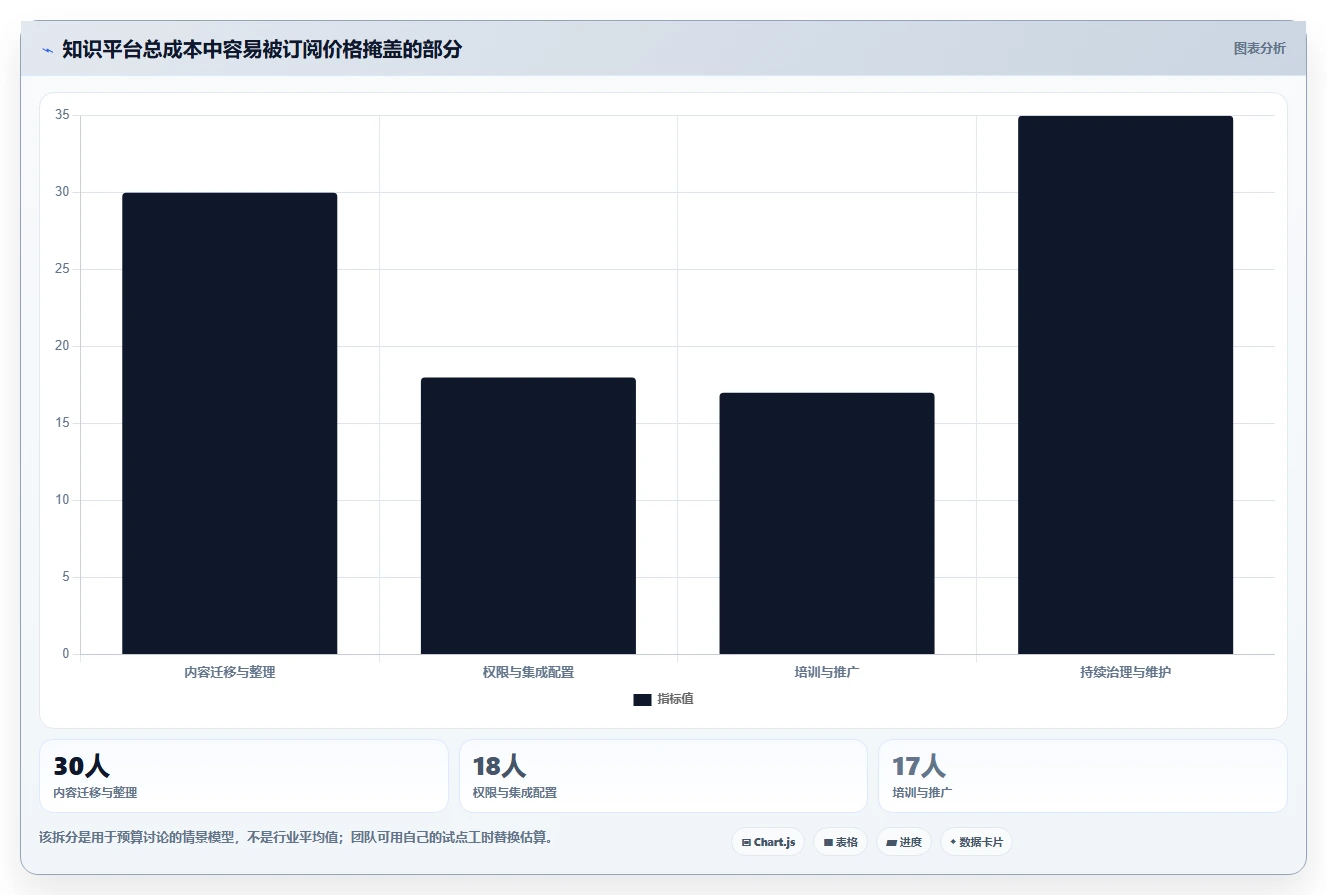Toggle the 指标值 legend swatch
This screenshot has height=895, width=1327.
[x=642, y=700]
